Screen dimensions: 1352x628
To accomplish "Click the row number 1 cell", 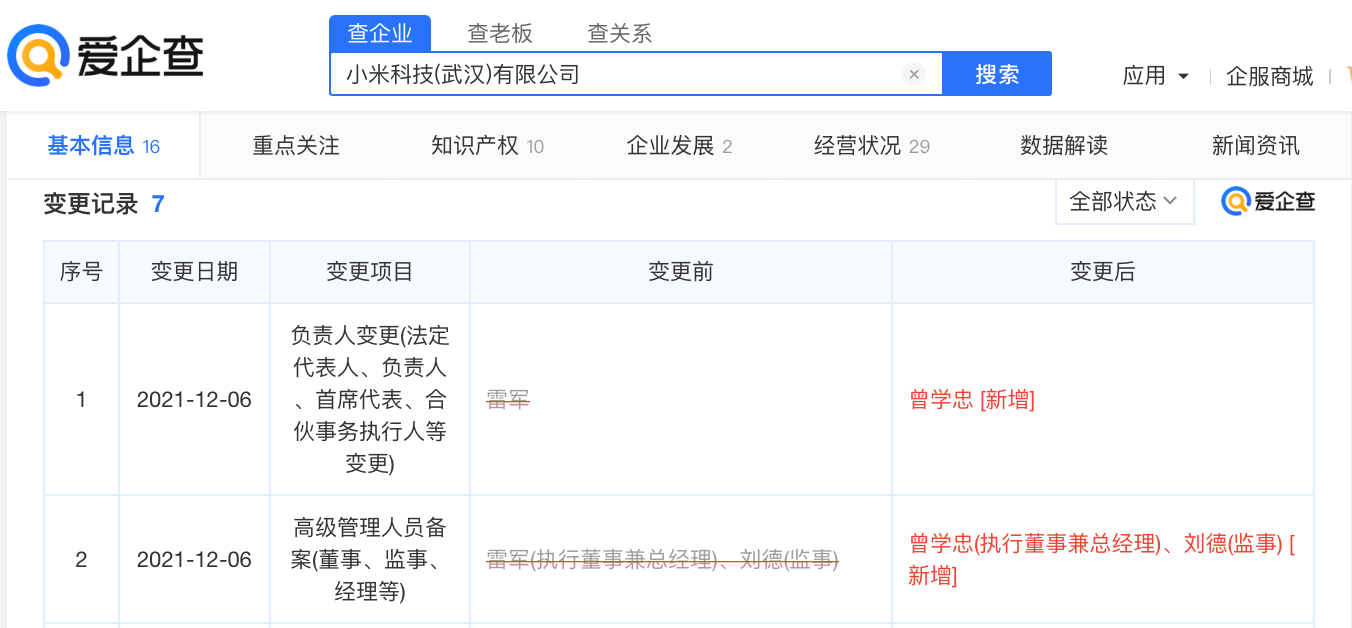I will [81, 400].
